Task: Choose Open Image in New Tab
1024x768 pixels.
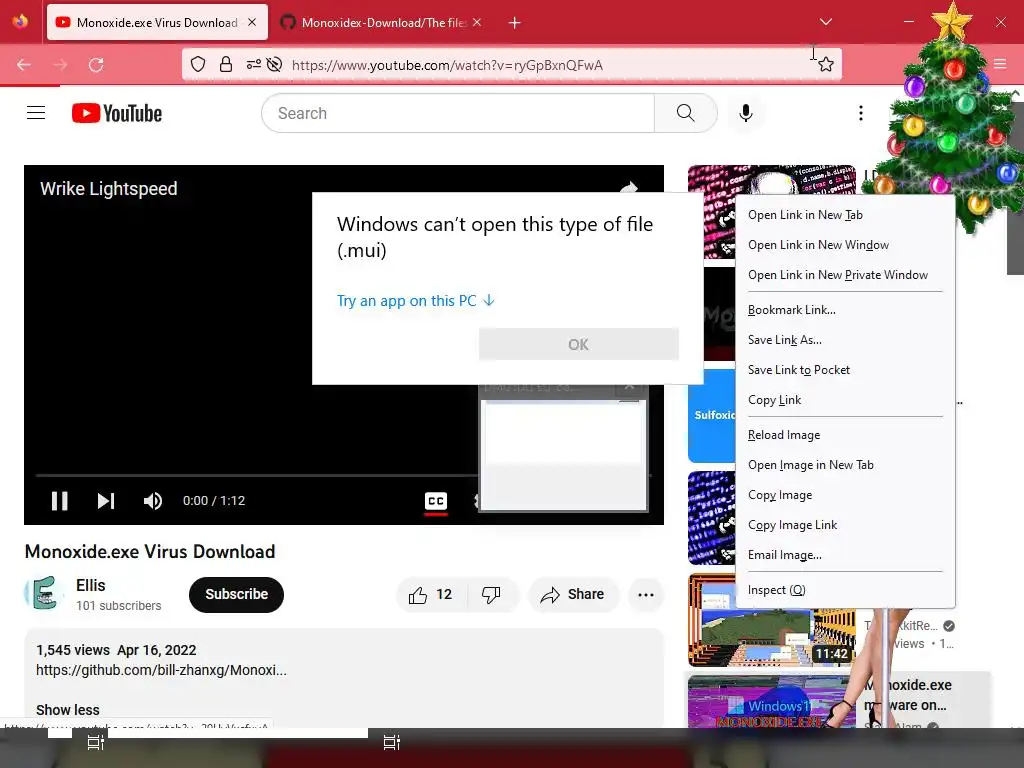Action: tap(845, 465)
